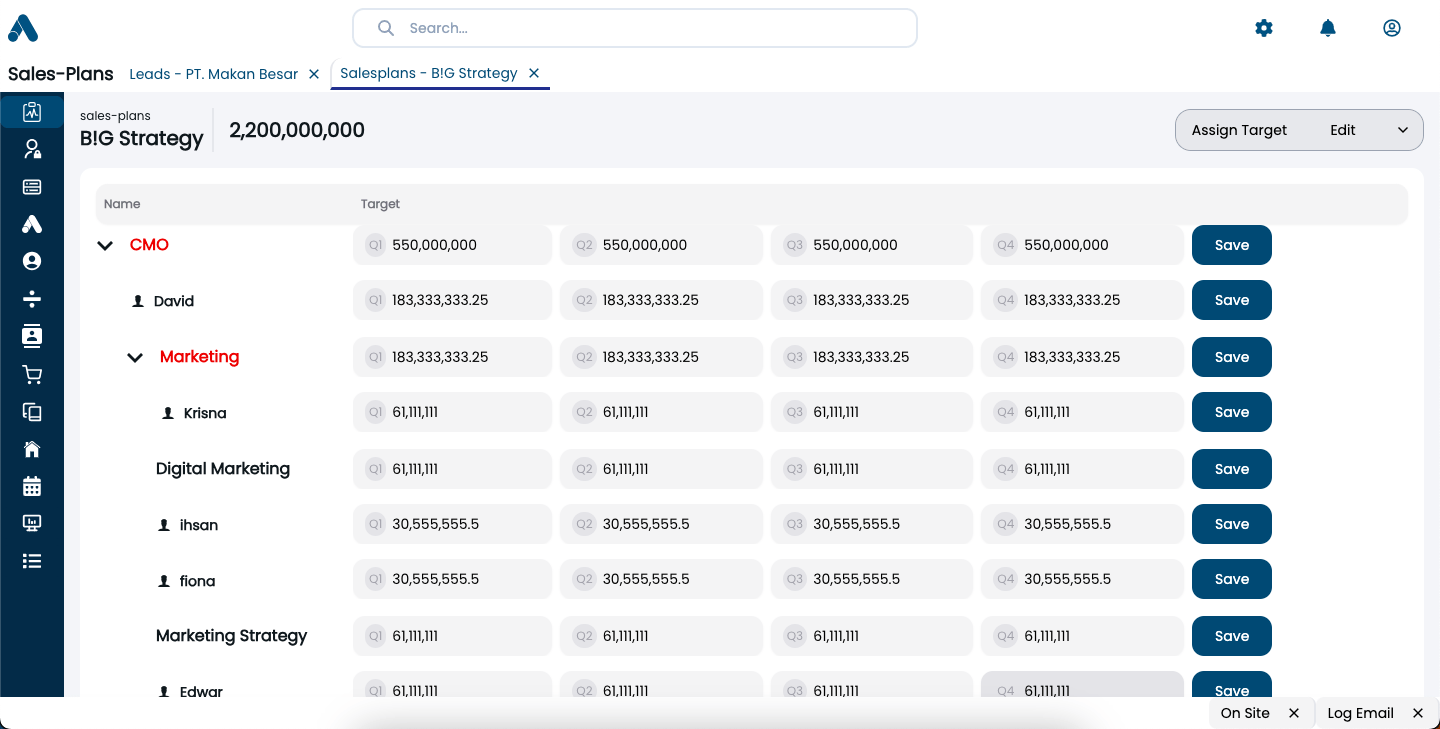Edit fiona's Q3 target field
The height and width of the screenshot is (729, 1440).
coord(872,579)
